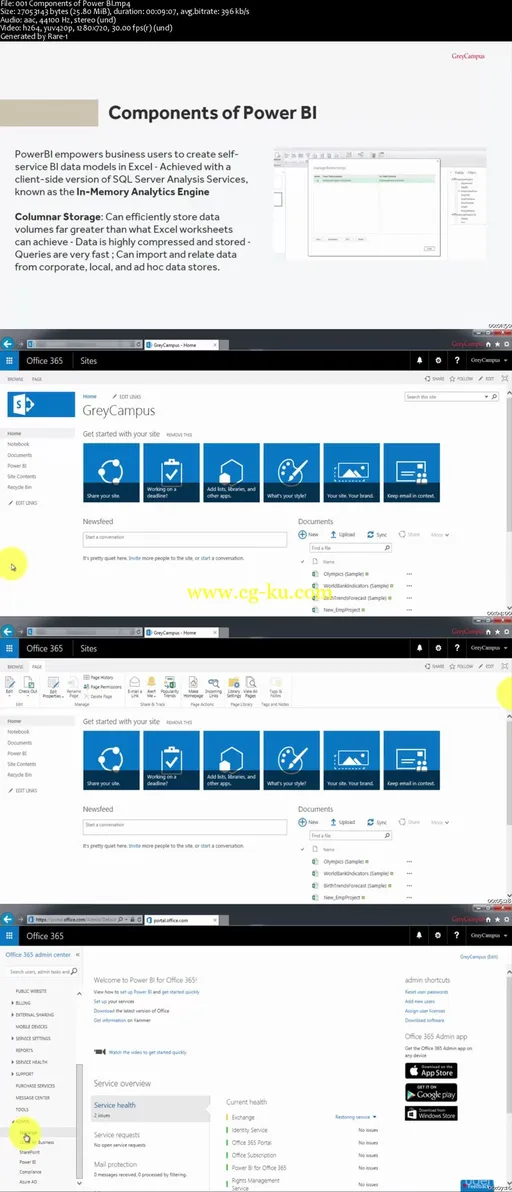Image resolution: width=512 pixels, height=1192 pixels.
Task: Switch to BROWSE tab in the SharePoint logo frame
Action: click(x=15, y=379)
